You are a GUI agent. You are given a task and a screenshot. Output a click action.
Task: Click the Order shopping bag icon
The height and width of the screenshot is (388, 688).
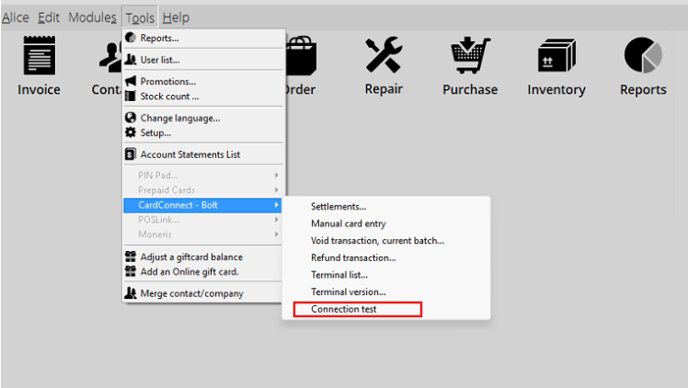pyautogui.click(x=301, y=56)
